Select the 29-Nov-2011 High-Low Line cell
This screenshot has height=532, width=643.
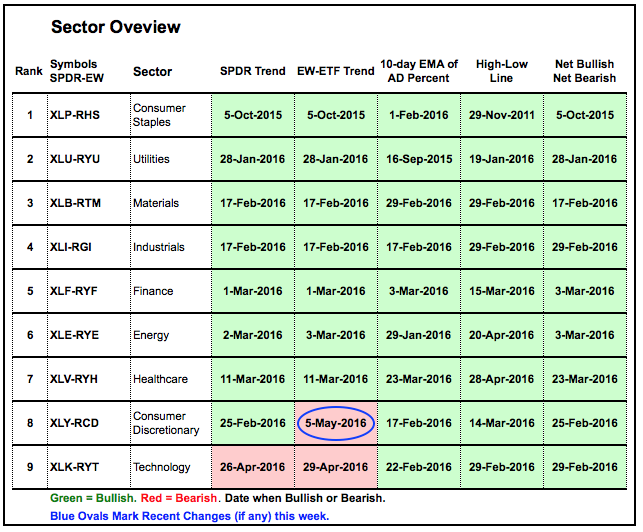[x=501, y=115]
